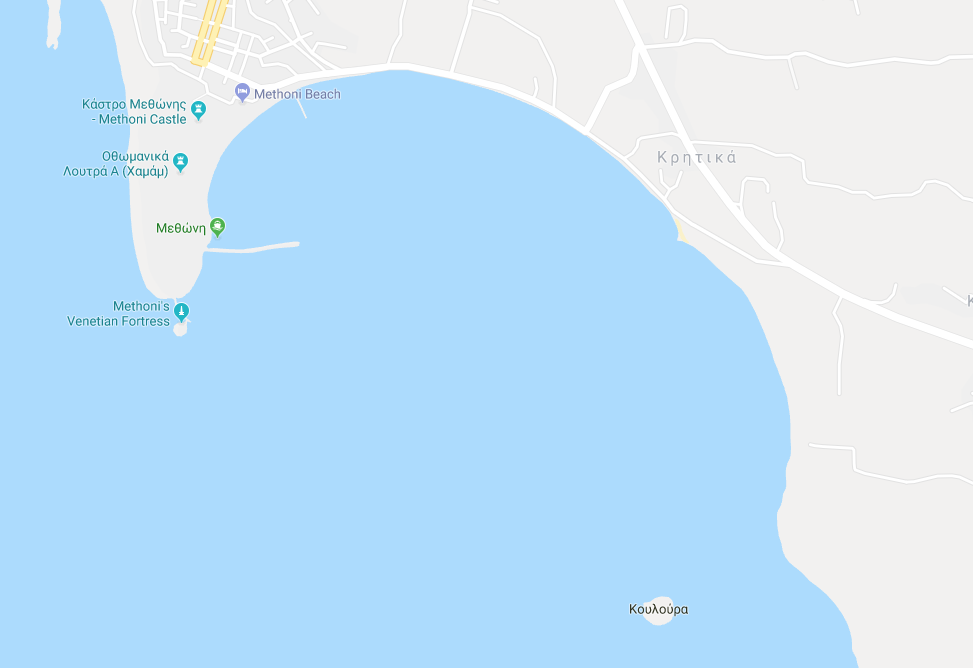This screenshot has width=973, height=668.
Task: Click Methoni's Venetian Fortress monument icon
Action: (x=181, y=311)
